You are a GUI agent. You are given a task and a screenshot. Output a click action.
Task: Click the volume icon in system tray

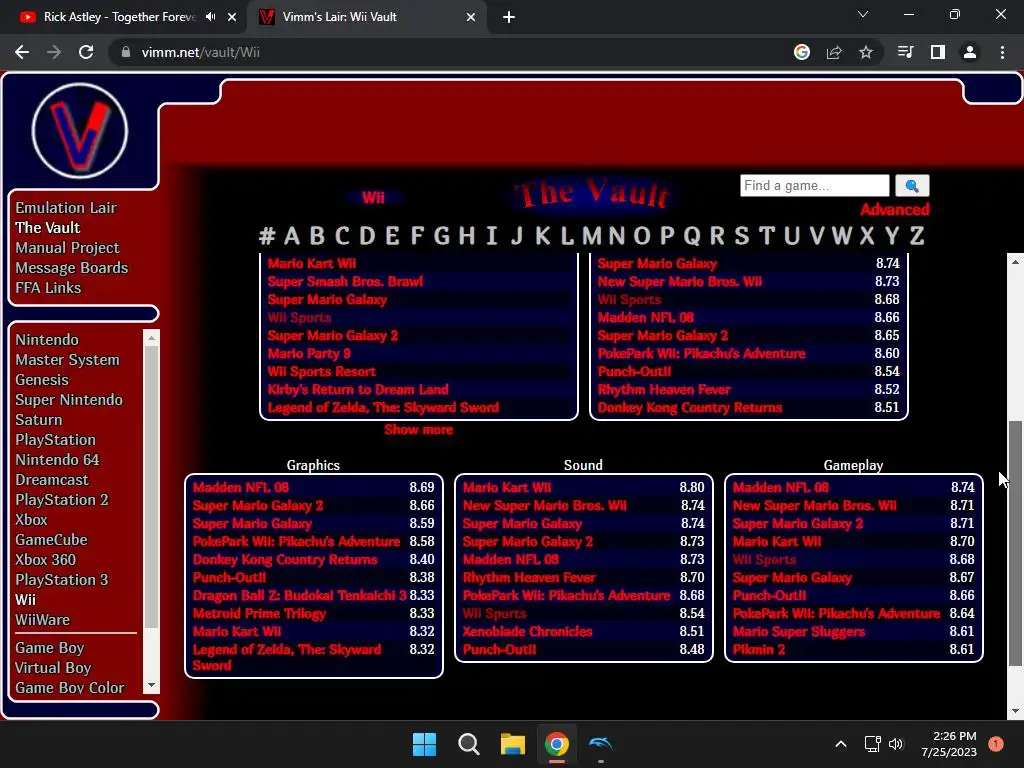(x=896, y=744)
